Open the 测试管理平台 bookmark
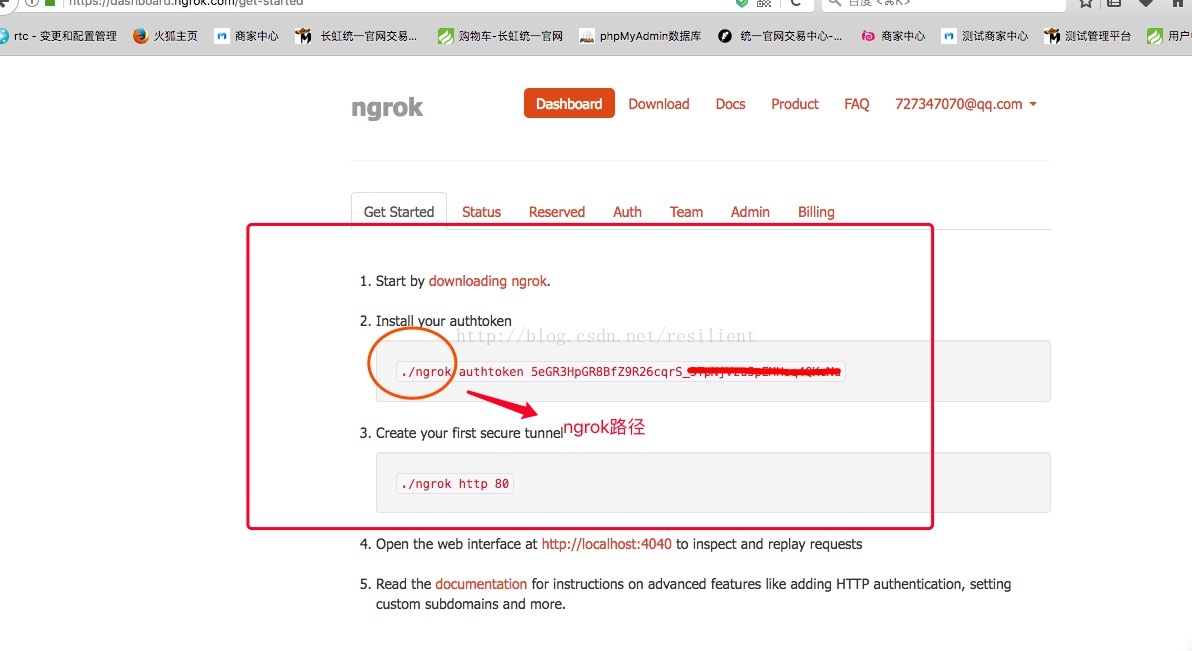This screenshot has height=651, width=1192. 1088,36
